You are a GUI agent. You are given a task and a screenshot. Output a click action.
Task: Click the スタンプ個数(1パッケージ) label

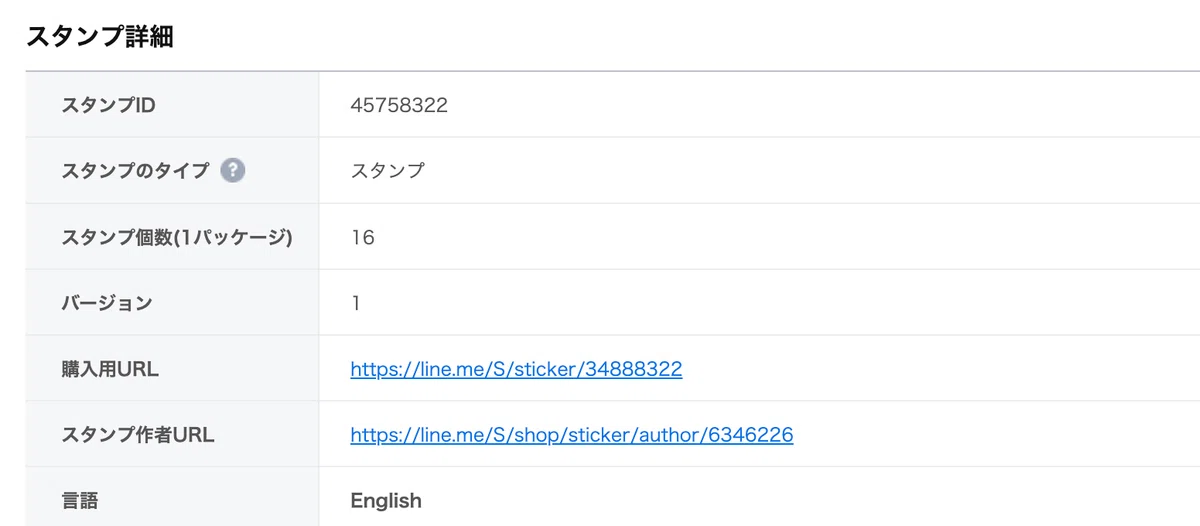pos(177,238)
